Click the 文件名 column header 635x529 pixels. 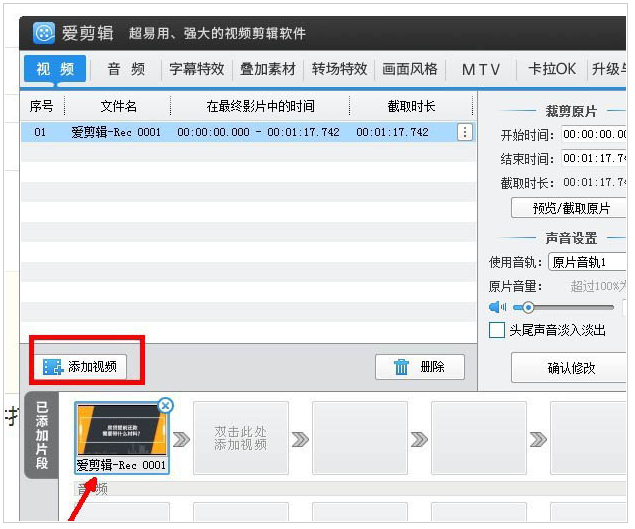pos(118,106)
